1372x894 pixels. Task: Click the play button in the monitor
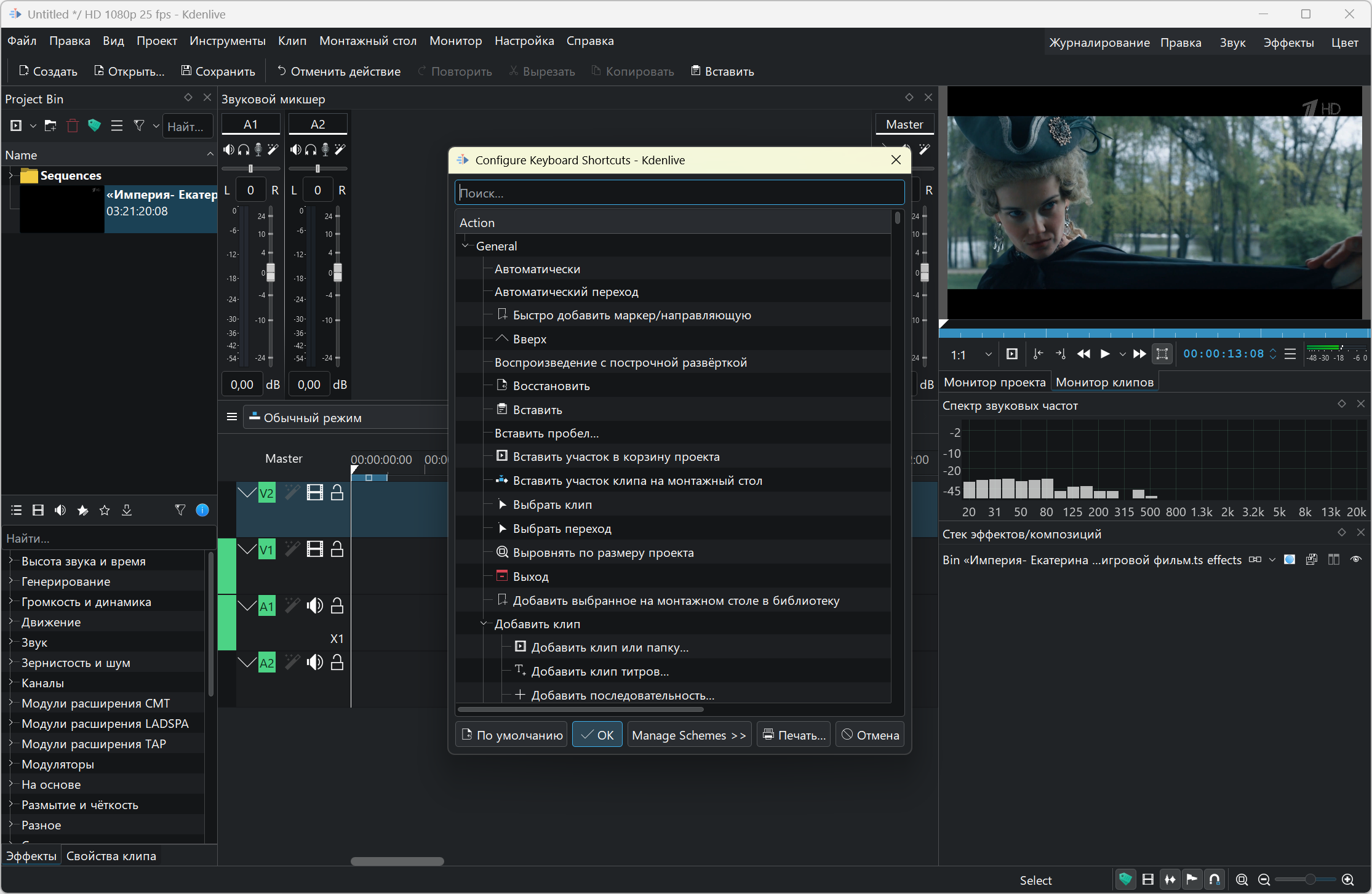[1105, 354]
